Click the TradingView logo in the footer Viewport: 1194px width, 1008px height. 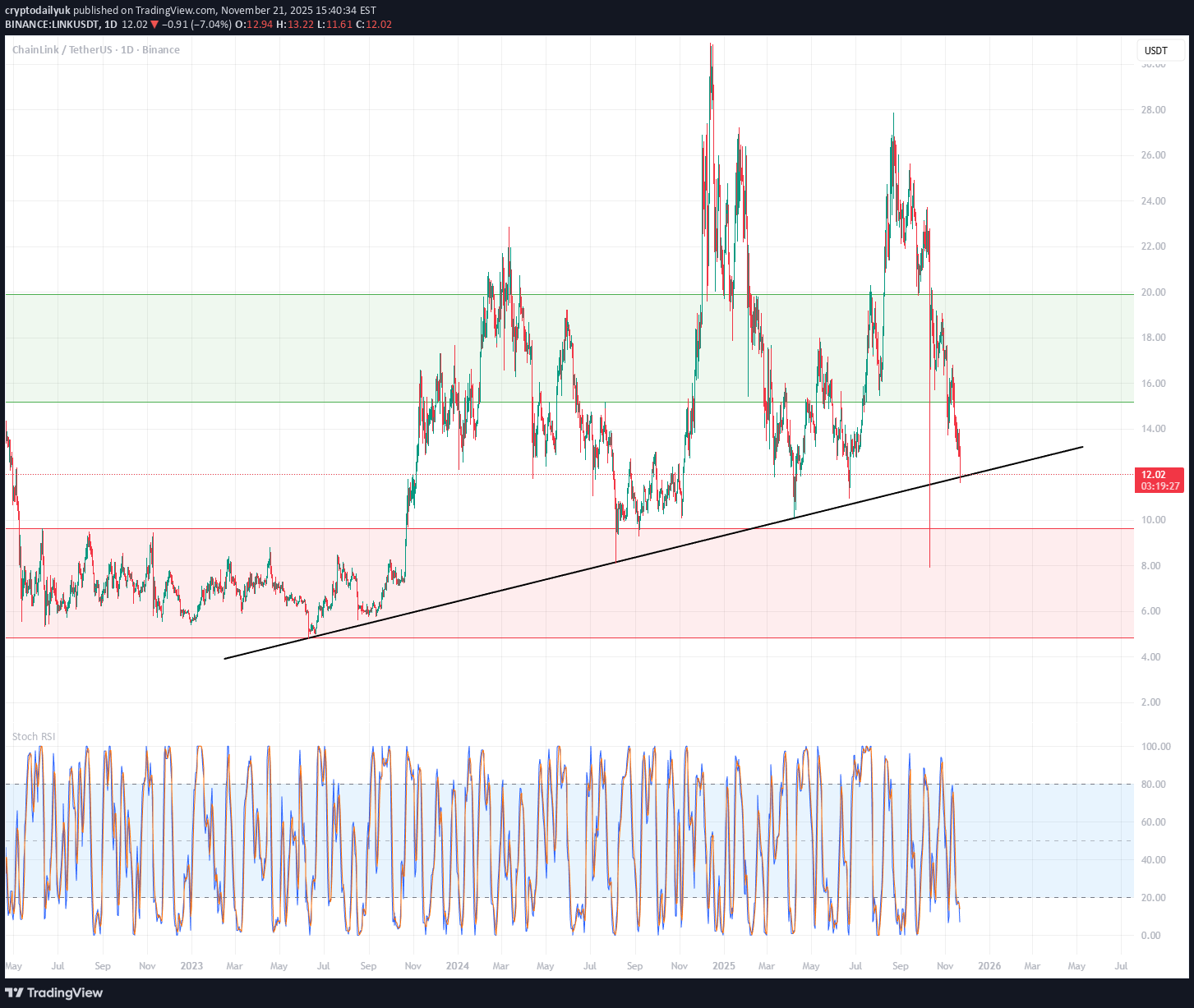click(54, 992)
